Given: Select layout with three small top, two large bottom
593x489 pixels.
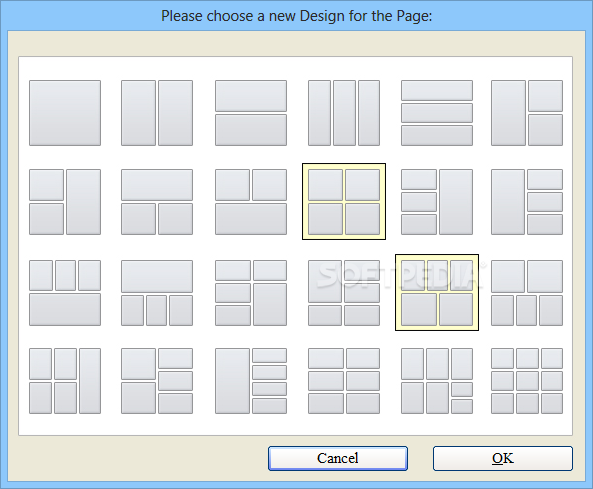Looking at the screenshot, I should click(437, 292).
